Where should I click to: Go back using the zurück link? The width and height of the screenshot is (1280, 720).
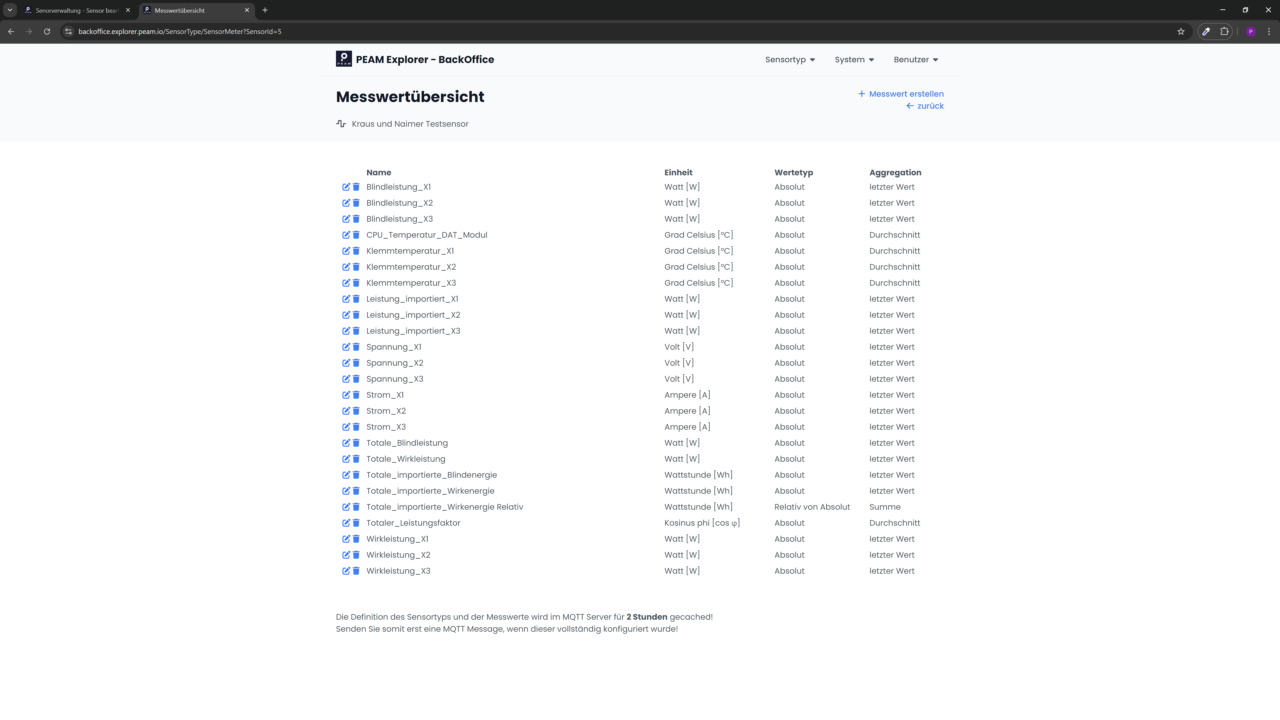point(925,106)
